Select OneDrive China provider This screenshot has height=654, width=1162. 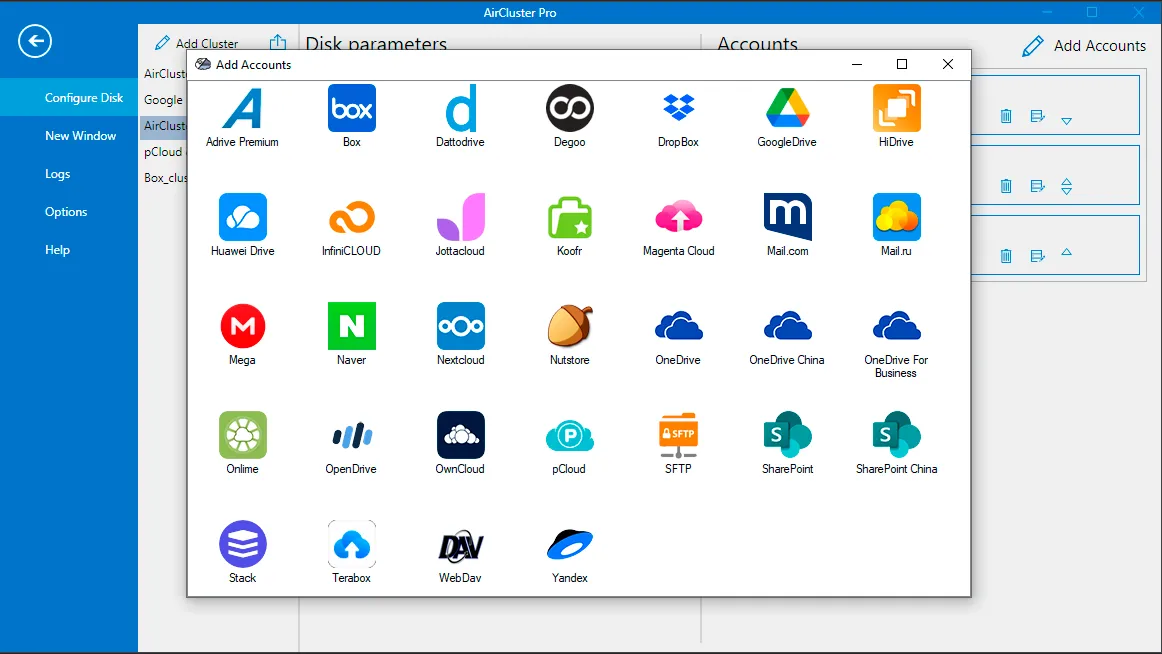(787, 327)
